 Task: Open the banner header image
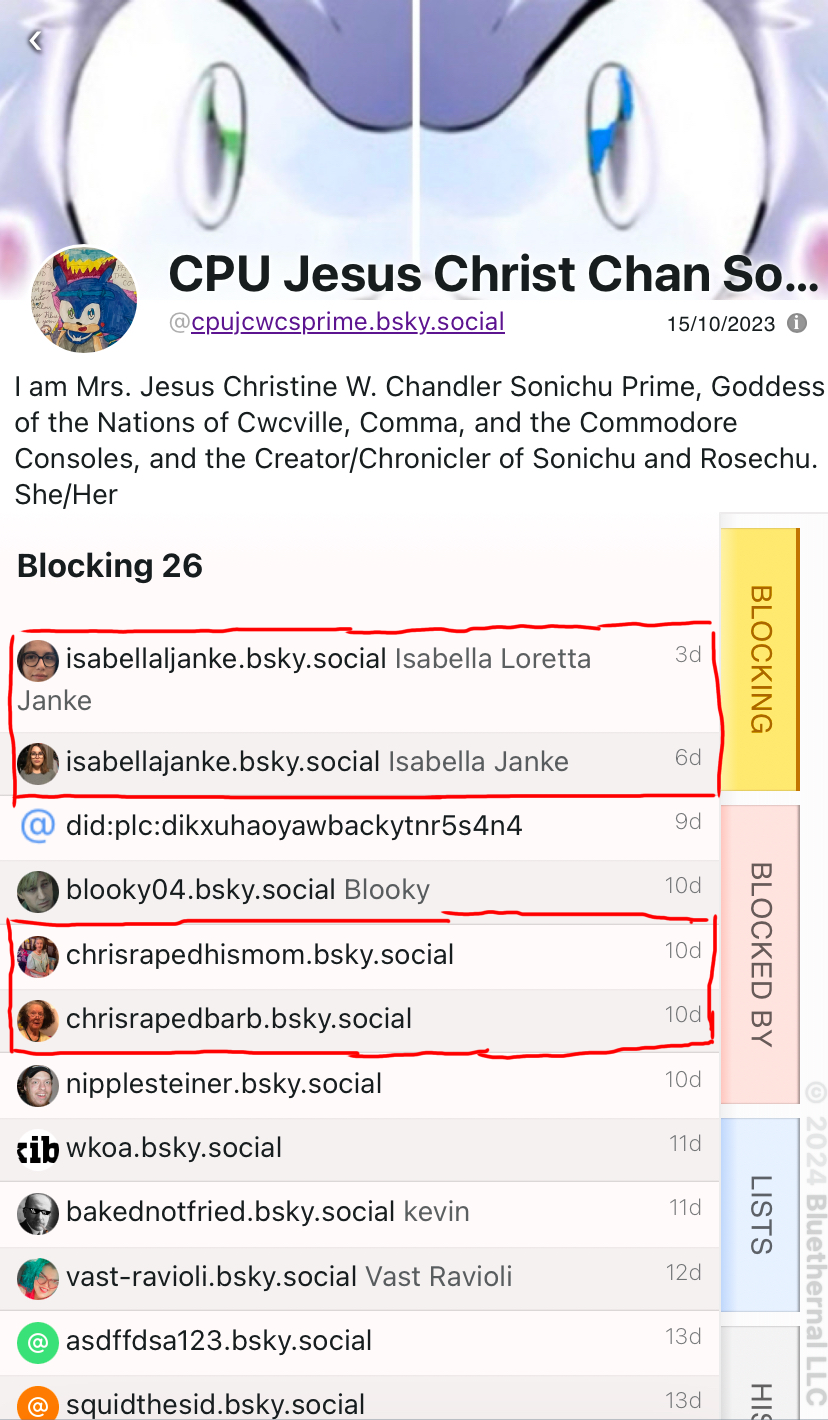(414, 120)
